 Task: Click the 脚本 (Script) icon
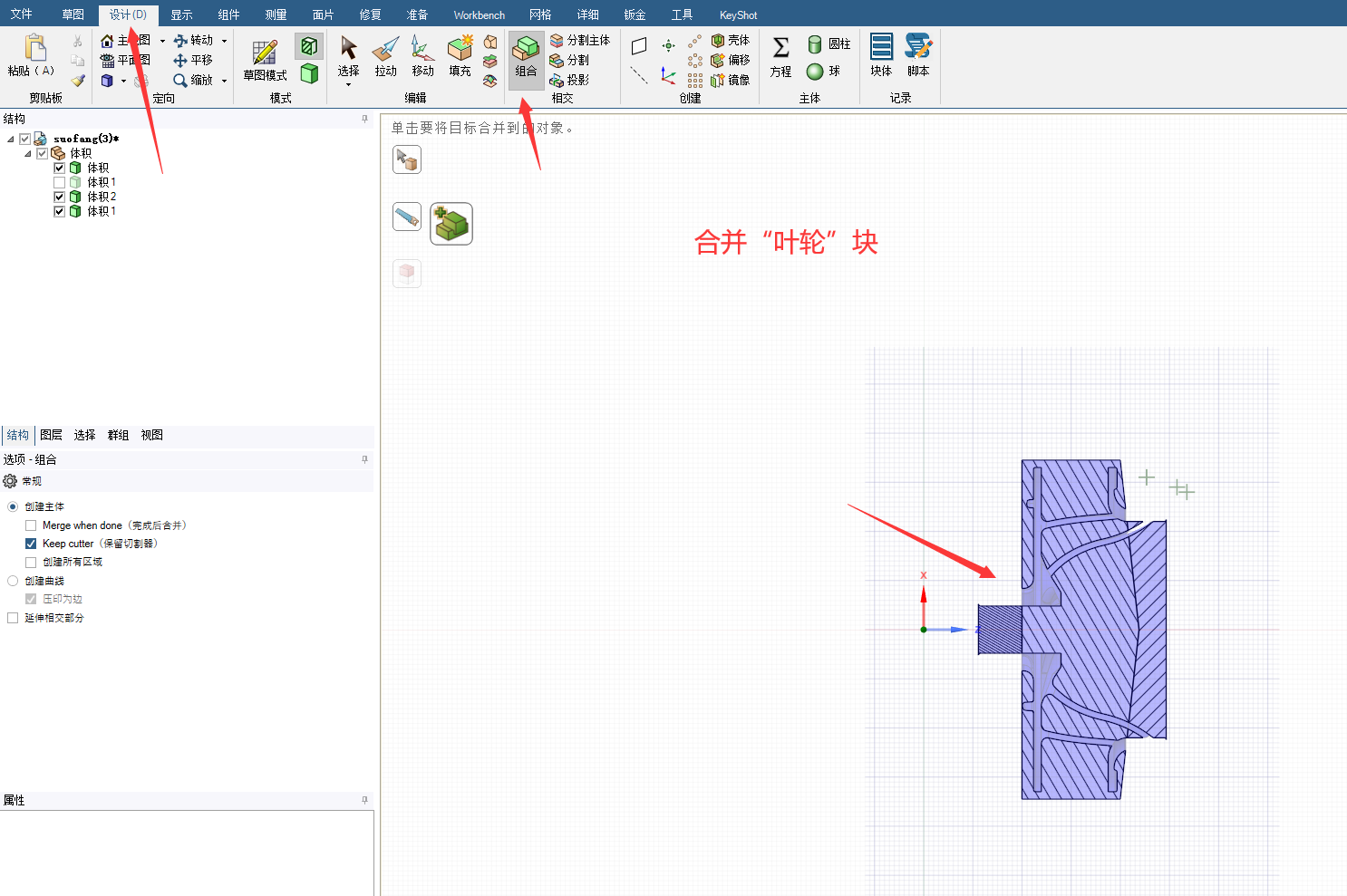(918, 56)
